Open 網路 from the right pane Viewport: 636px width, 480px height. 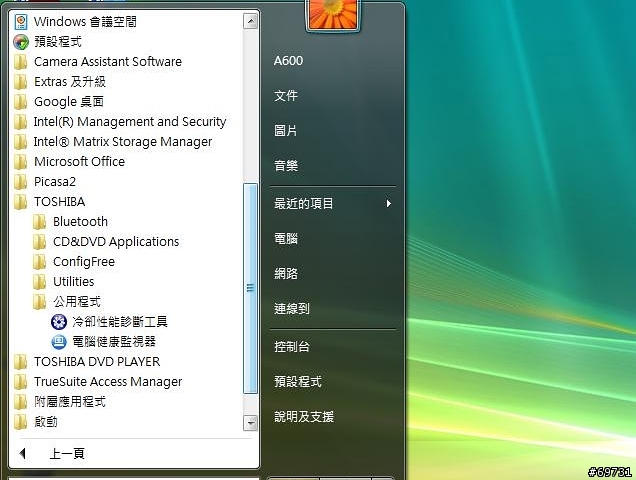[x=286, y=273]
